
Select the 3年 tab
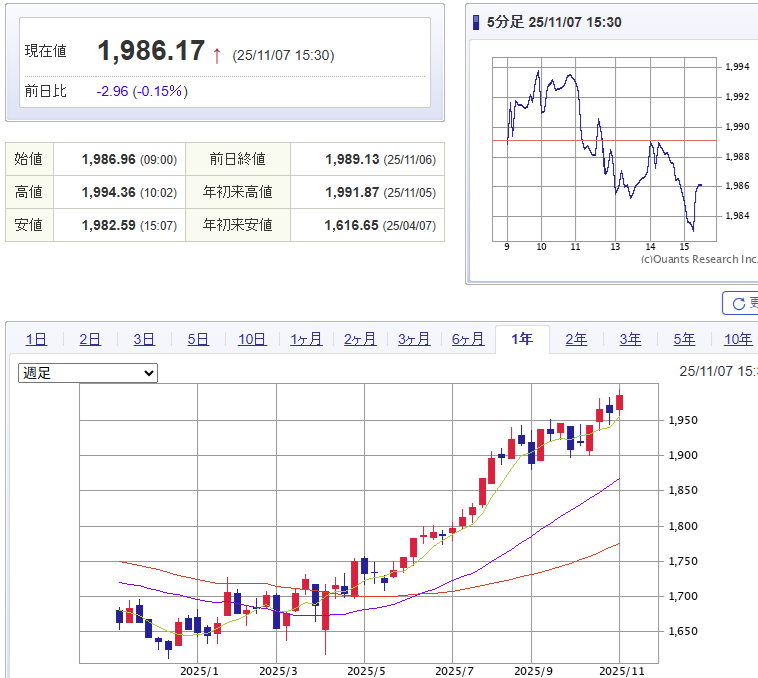630,339
